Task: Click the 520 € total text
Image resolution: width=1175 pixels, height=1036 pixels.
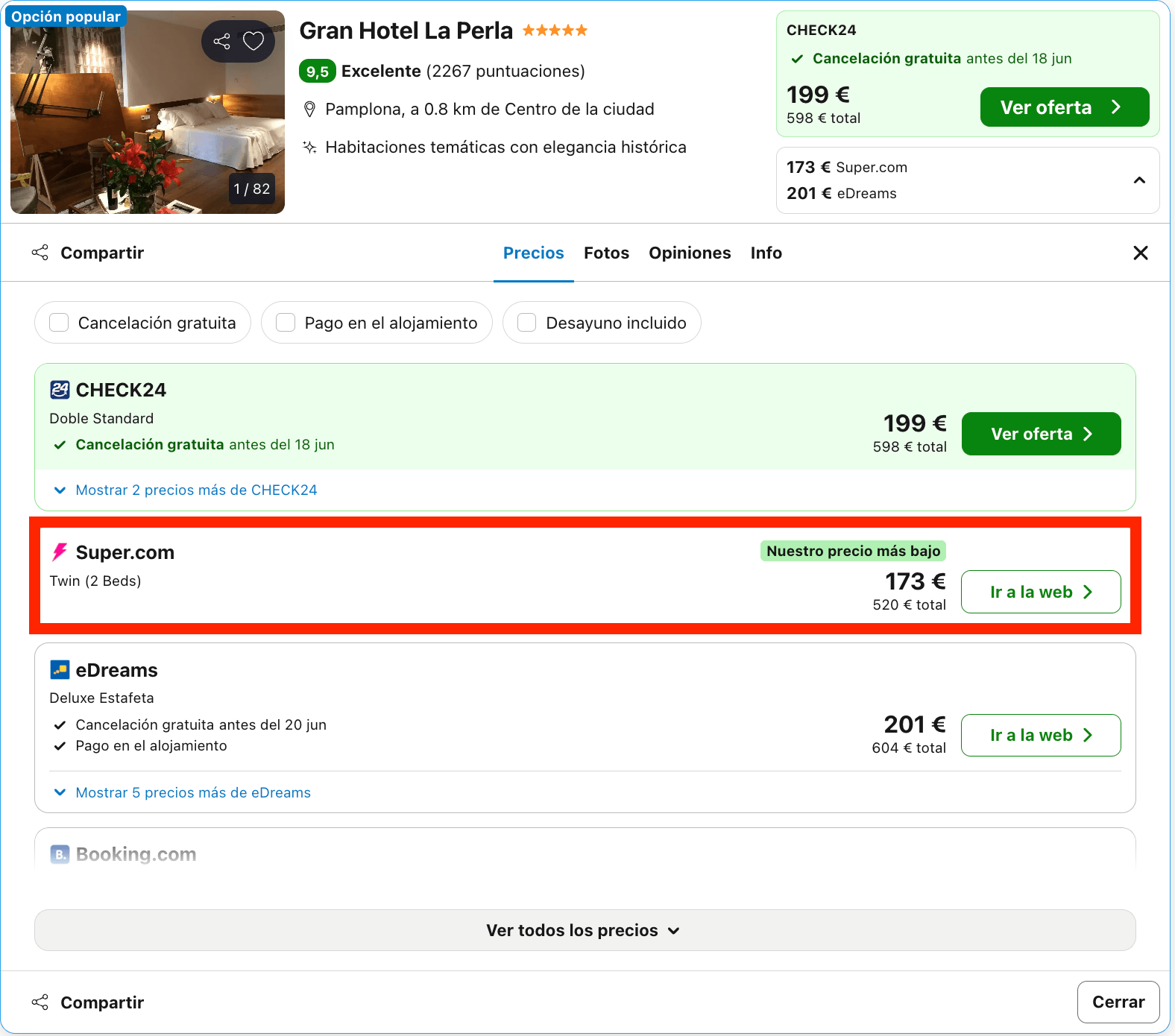Action: pyautogui.click(x=909, y=604)
